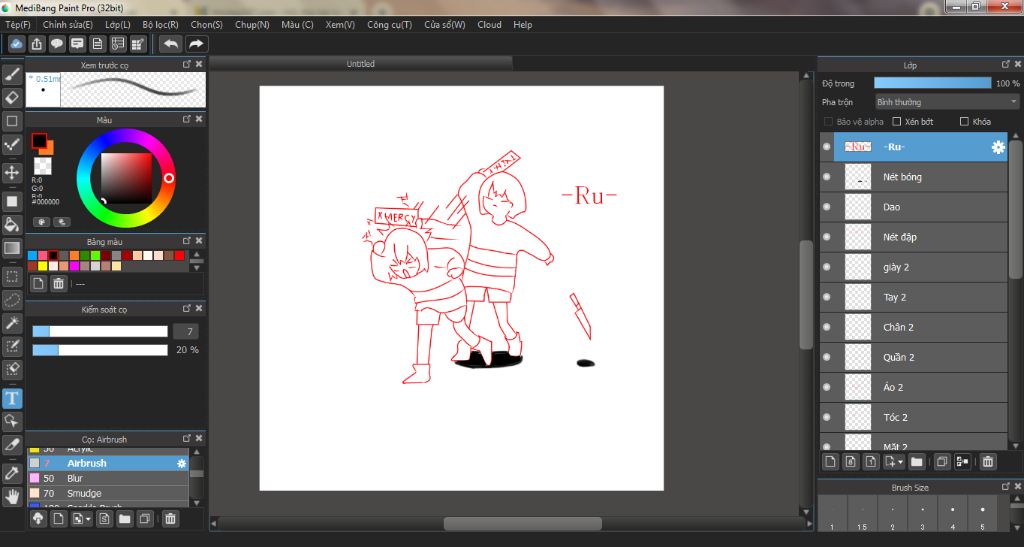Screen dimensions: 1024x547
Task: Open the Bộ lọc(R) menu
Action: pyautogui.click(x=161, y=24)
